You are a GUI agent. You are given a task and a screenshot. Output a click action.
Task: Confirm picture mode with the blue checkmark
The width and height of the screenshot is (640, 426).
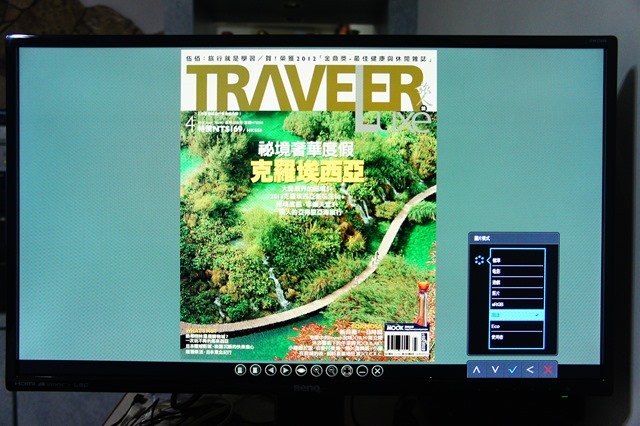513,370
